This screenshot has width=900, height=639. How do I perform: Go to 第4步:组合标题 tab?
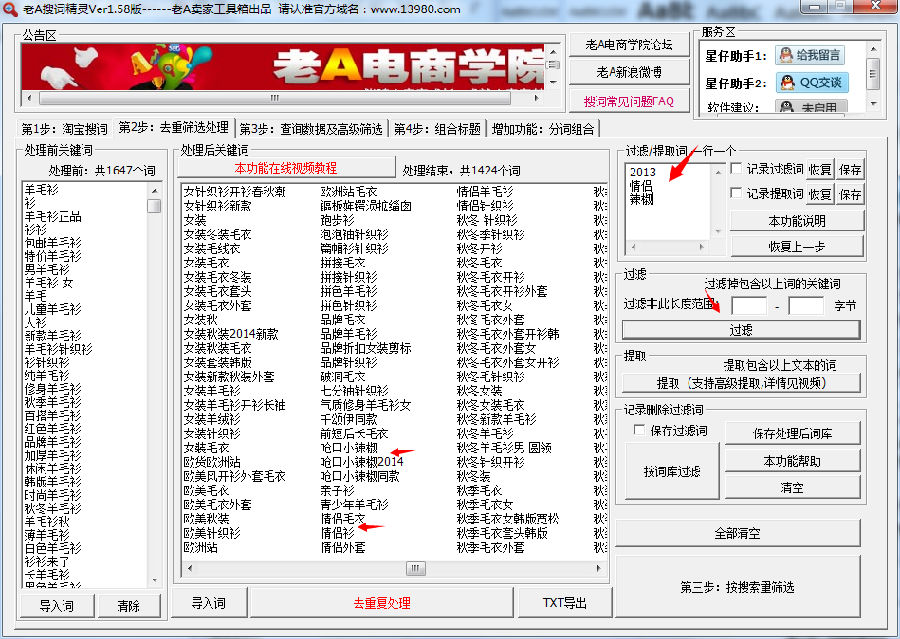tap(437, 129)
